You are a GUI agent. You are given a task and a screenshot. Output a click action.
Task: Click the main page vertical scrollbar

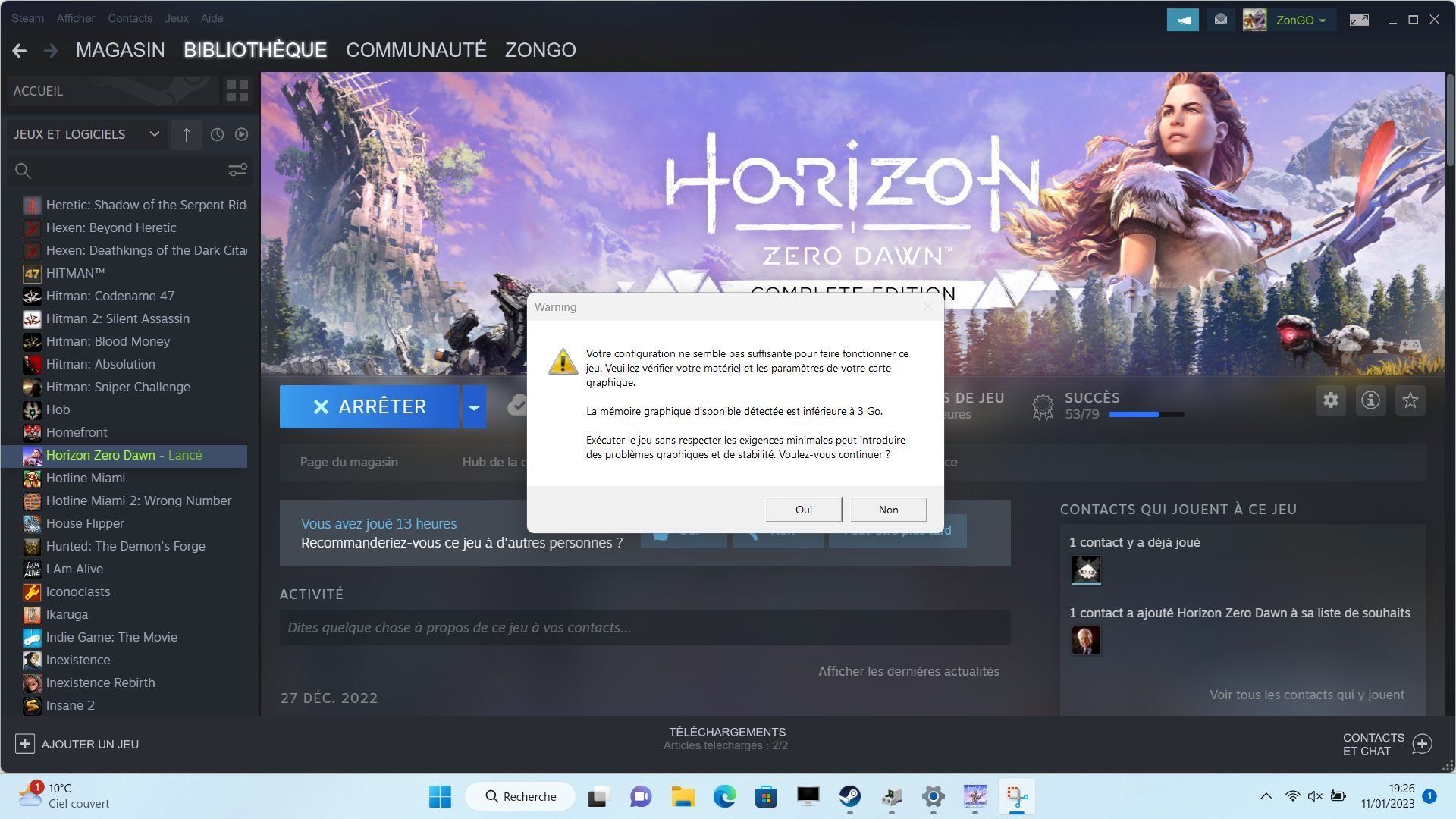tap(1450, 121)
